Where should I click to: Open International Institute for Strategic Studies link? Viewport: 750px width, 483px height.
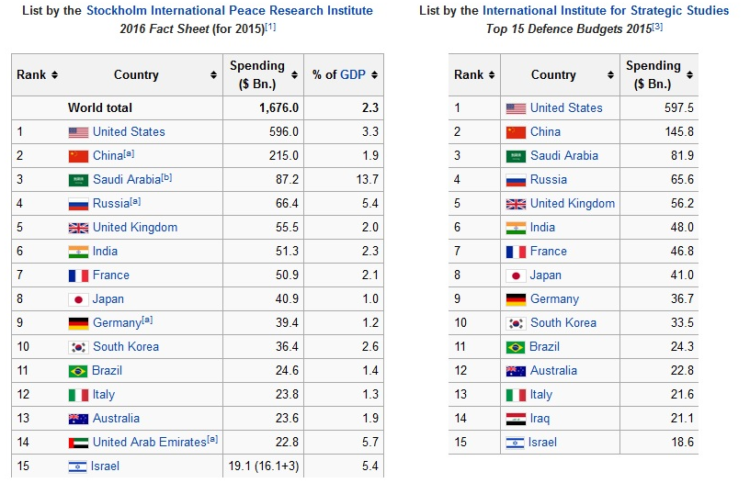(x=606, y=11)
